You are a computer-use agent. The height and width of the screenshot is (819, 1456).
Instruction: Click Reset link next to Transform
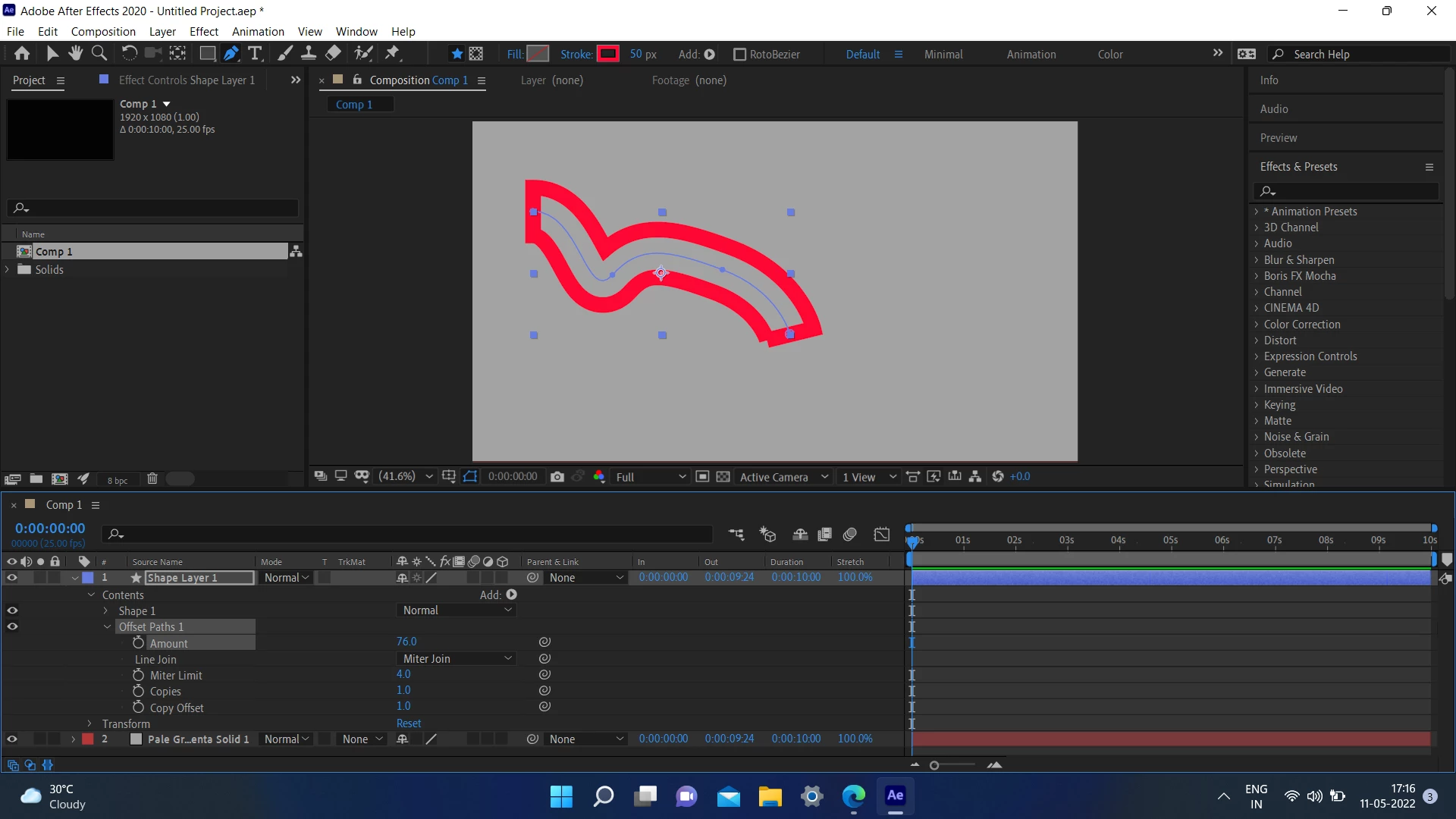[x=408, y=723]
